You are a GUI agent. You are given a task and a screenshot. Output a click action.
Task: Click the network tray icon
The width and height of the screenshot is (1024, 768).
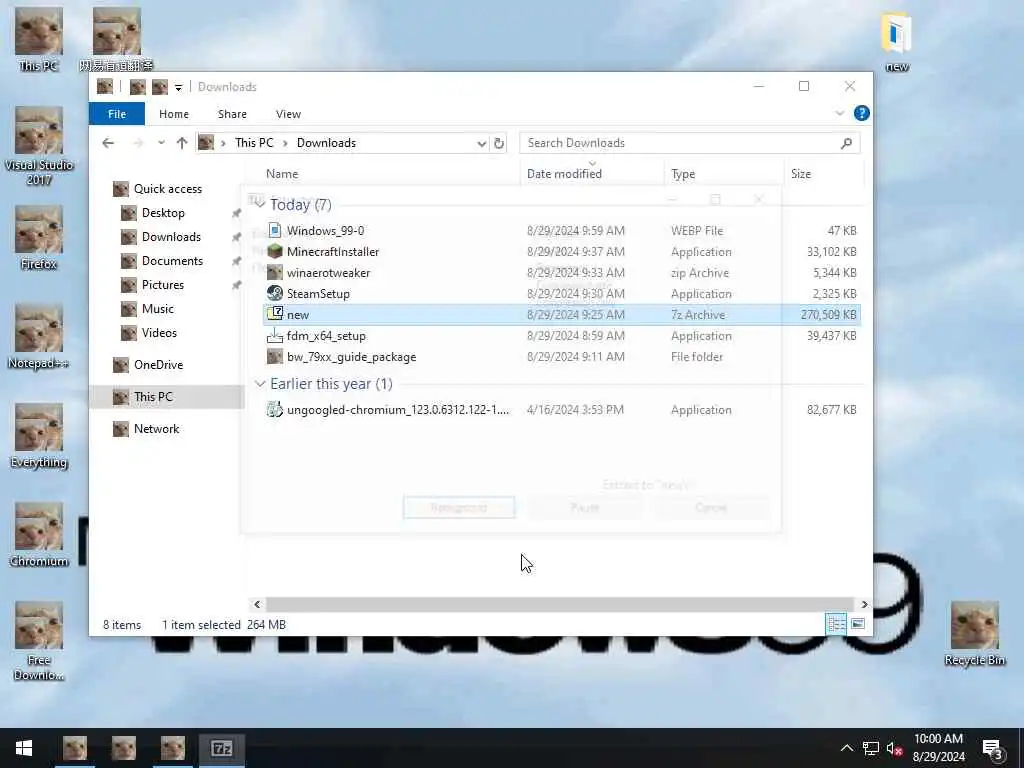(871, 748)
